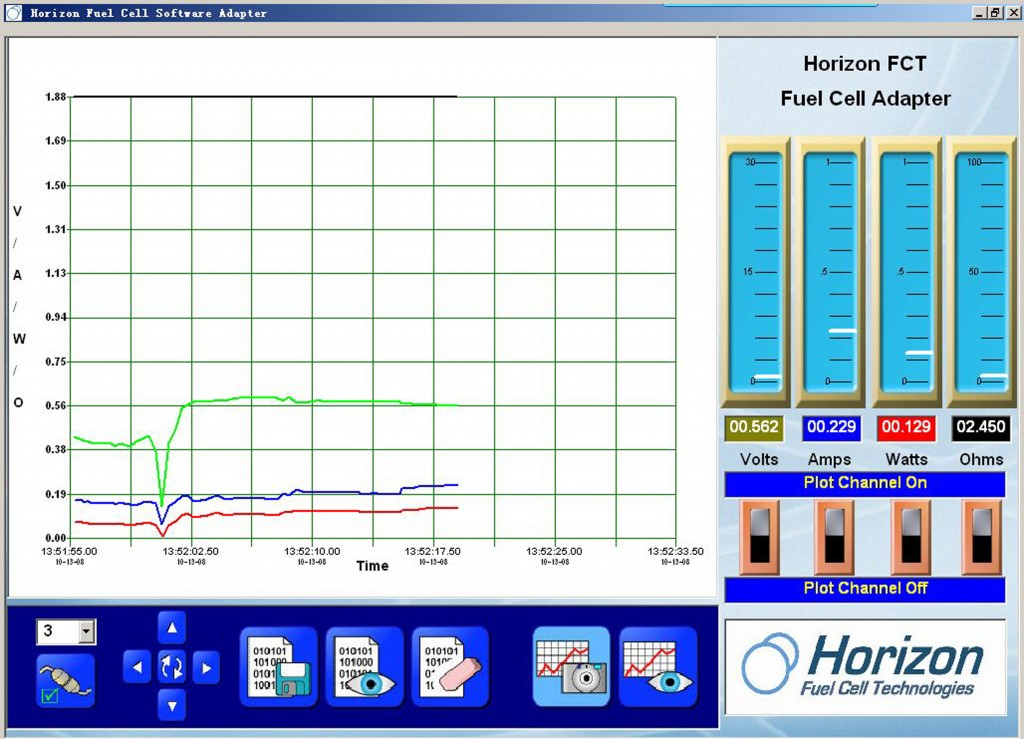
Task: Toggle the Watts plot channel switch
Action: point(911,537)
